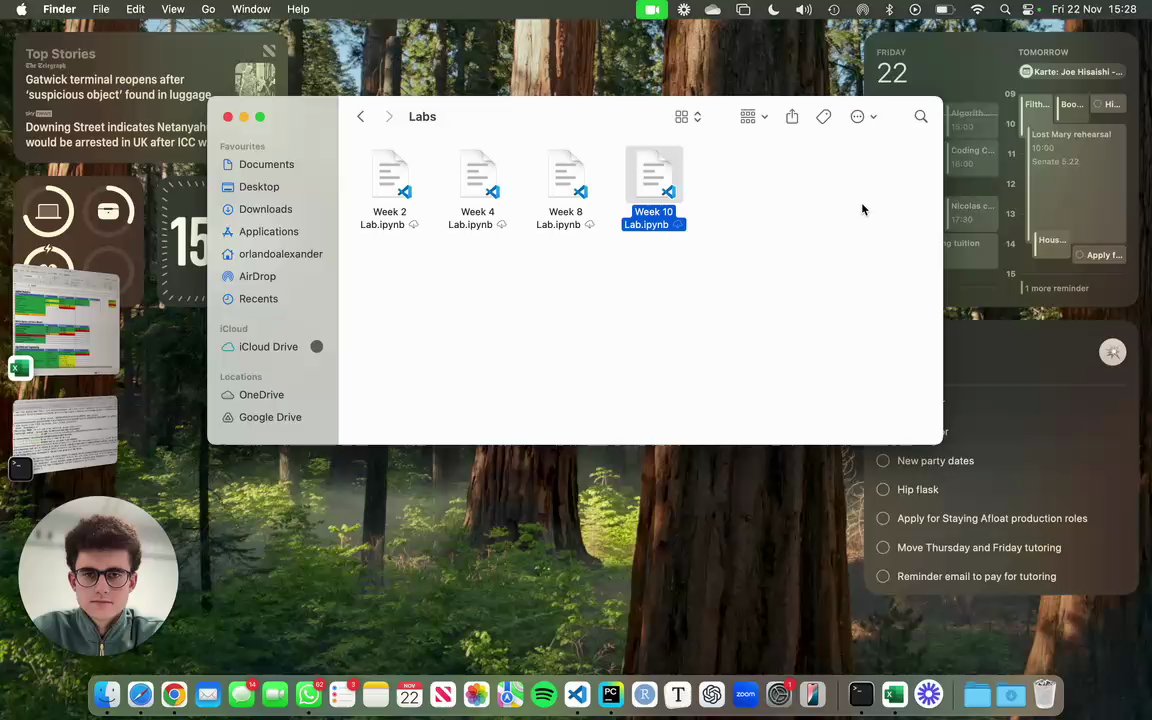Open Spotlight search in the menu bar
Viewport: 1152px width, 720px height.
(x=1005, y=10)
